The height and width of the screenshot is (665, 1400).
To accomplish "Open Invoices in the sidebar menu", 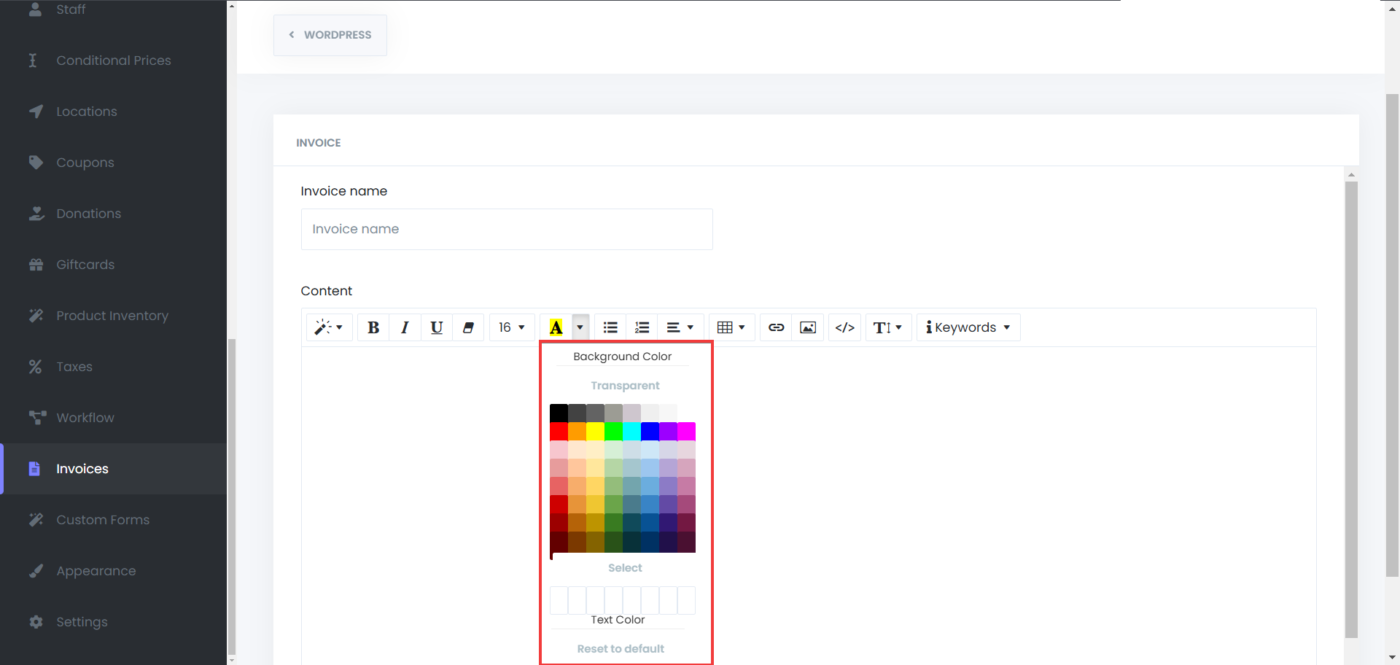I will pos(82,469).
